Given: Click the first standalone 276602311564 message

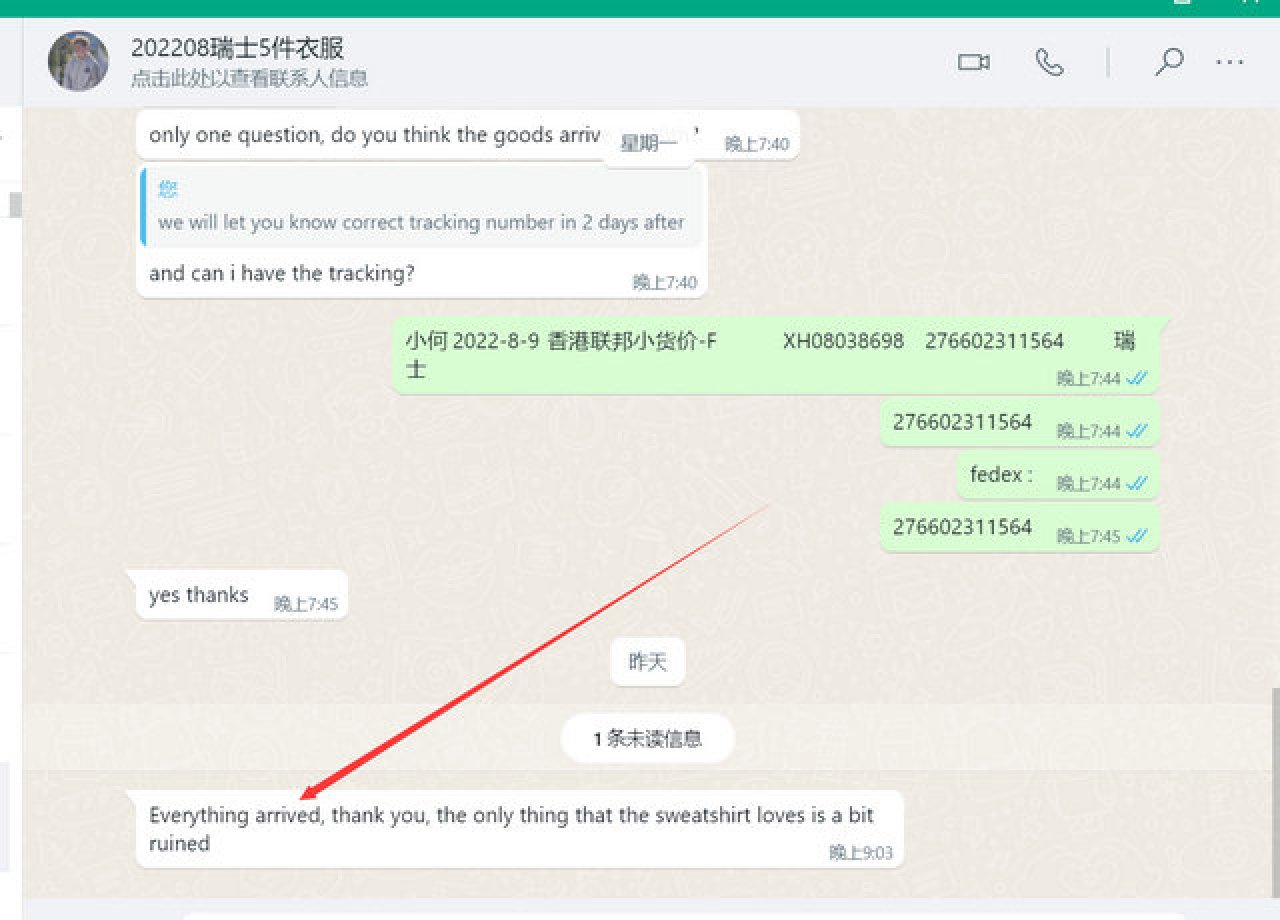Looking at the screenshot, I should (x=962, y=422).
